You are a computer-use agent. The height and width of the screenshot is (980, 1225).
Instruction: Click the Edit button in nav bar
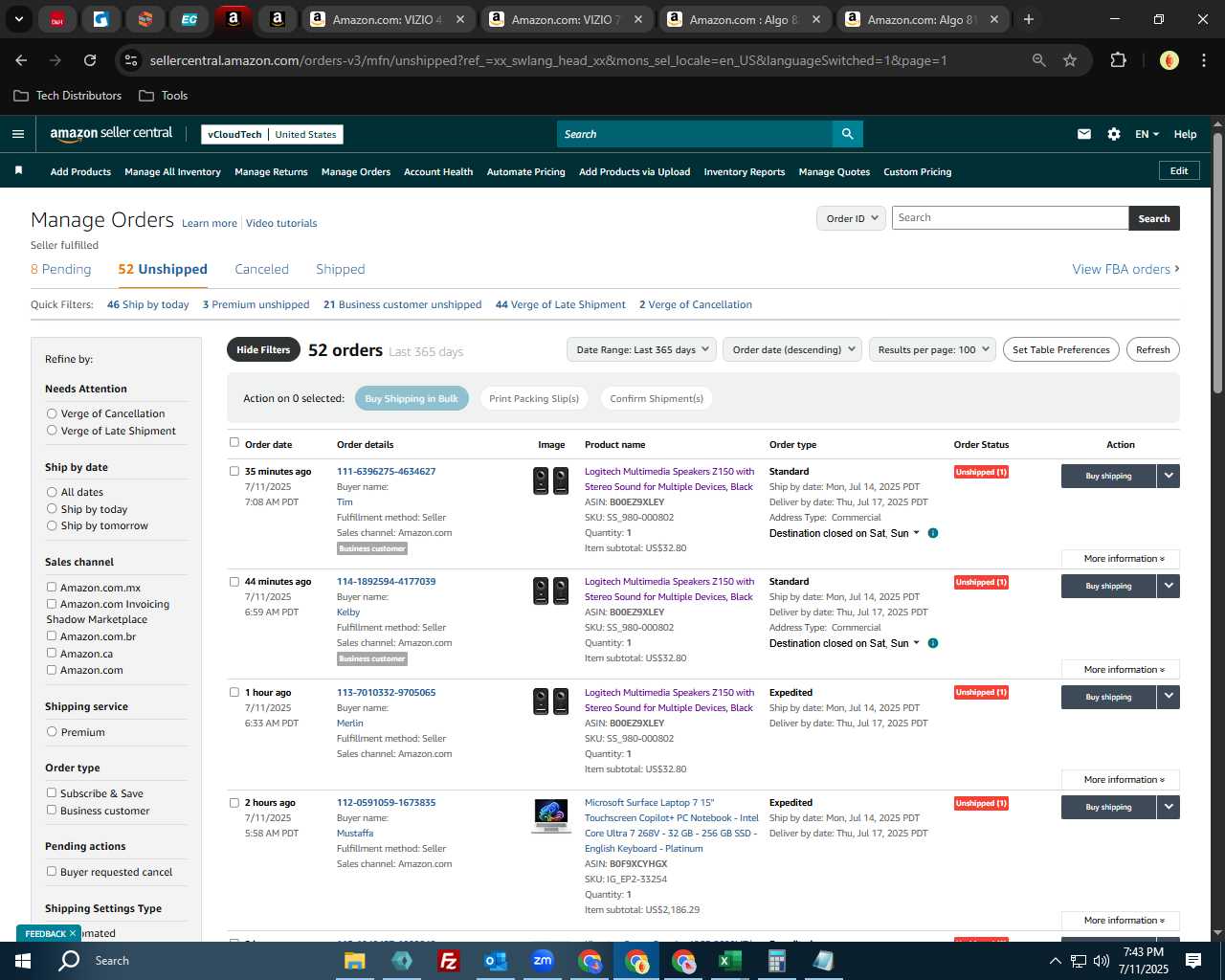(1179, 171)
